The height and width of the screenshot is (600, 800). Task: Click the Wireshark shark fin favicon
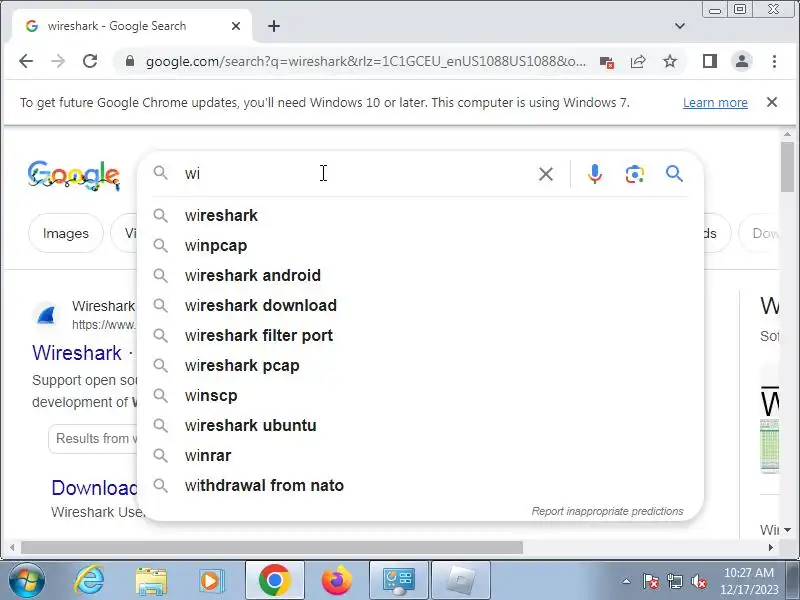tap(46, 315)
